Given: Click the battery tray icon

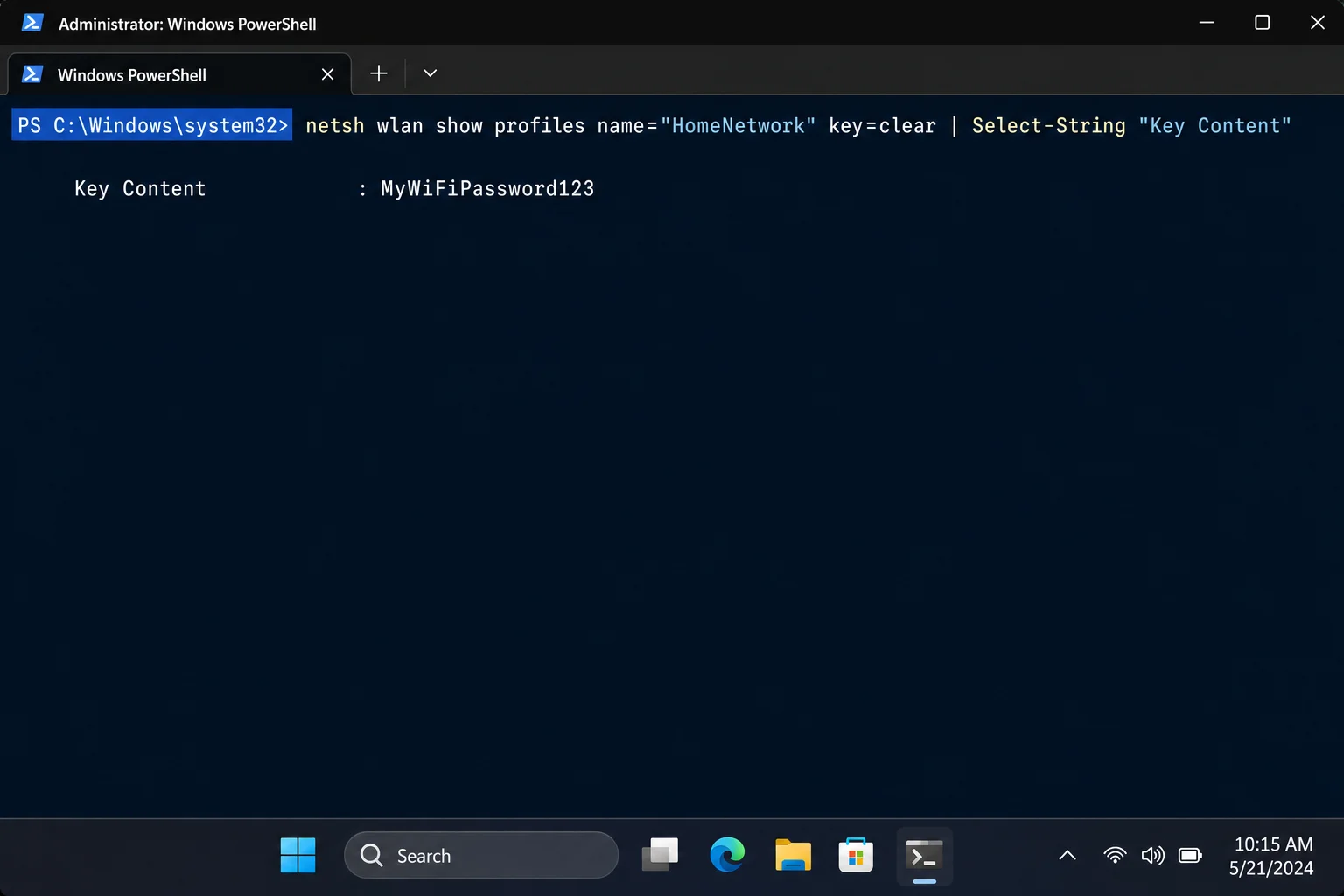Looking at the screenshot, I should tap(1190, 855).
